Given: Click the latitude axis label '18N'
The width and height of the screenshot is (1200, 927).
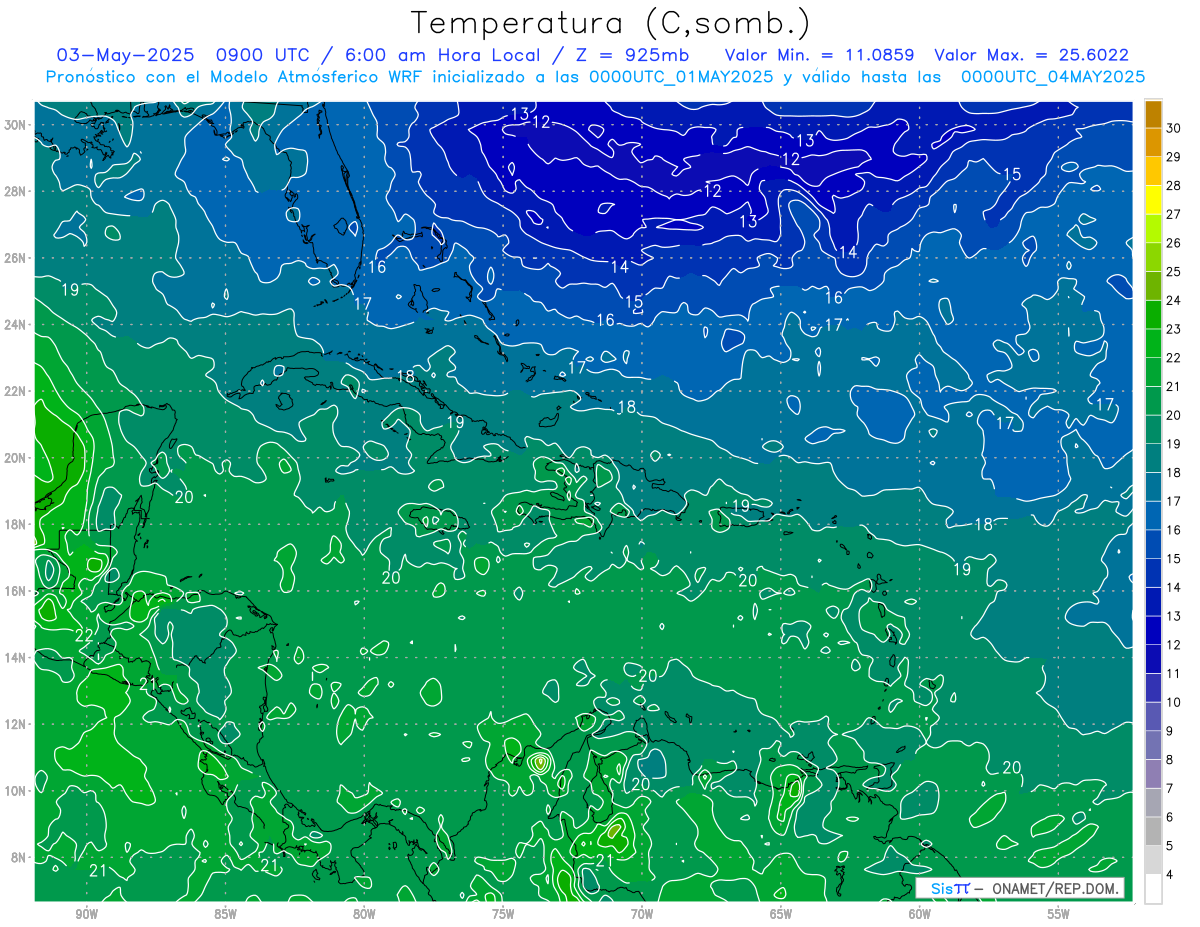Looking at the screenshot, I should click(16, 524).
